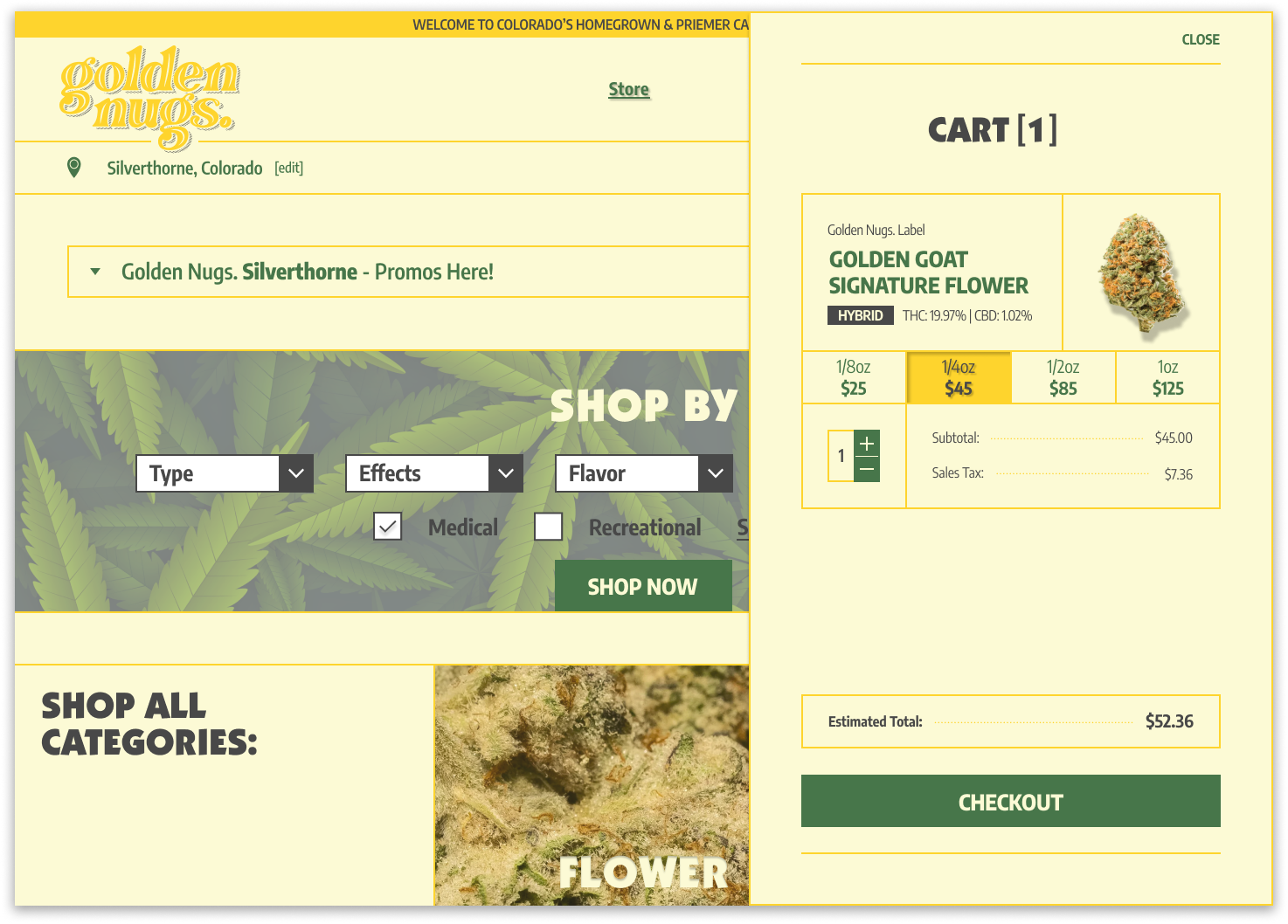Select the 1/4oz $45 size option
This screenshot has width=1288, height=924.
pos(959,377)
